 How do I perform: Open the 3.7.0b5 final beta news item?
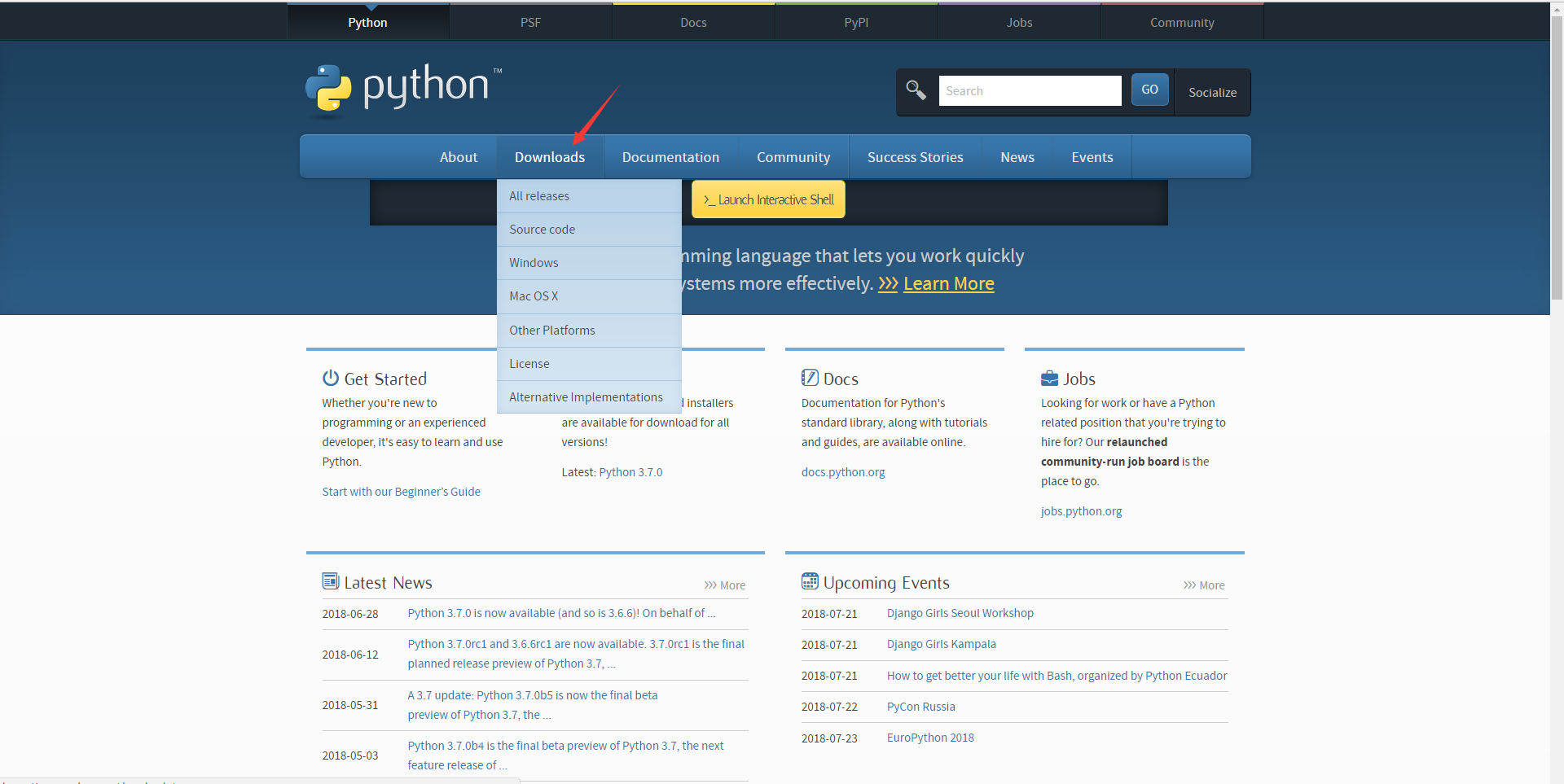pos(533,705)
